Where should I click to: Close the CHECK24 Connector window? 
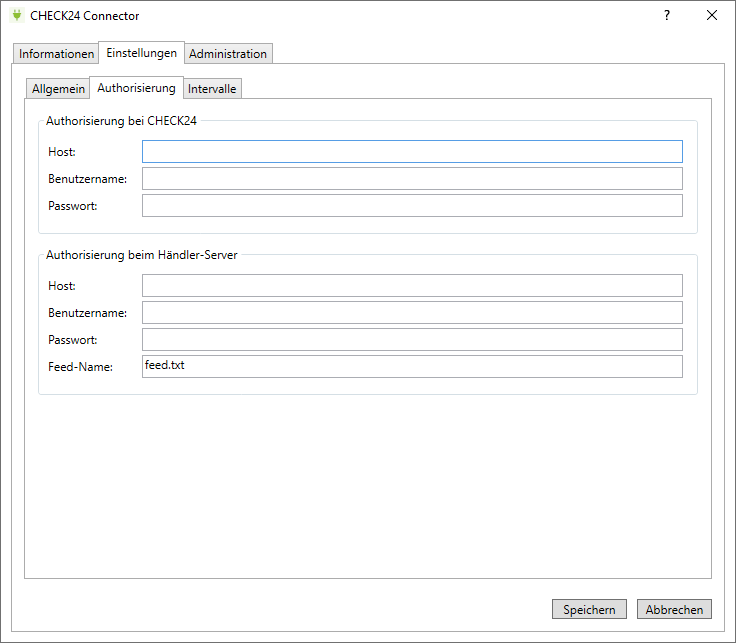pyautogui.click(x=712, y=16)
